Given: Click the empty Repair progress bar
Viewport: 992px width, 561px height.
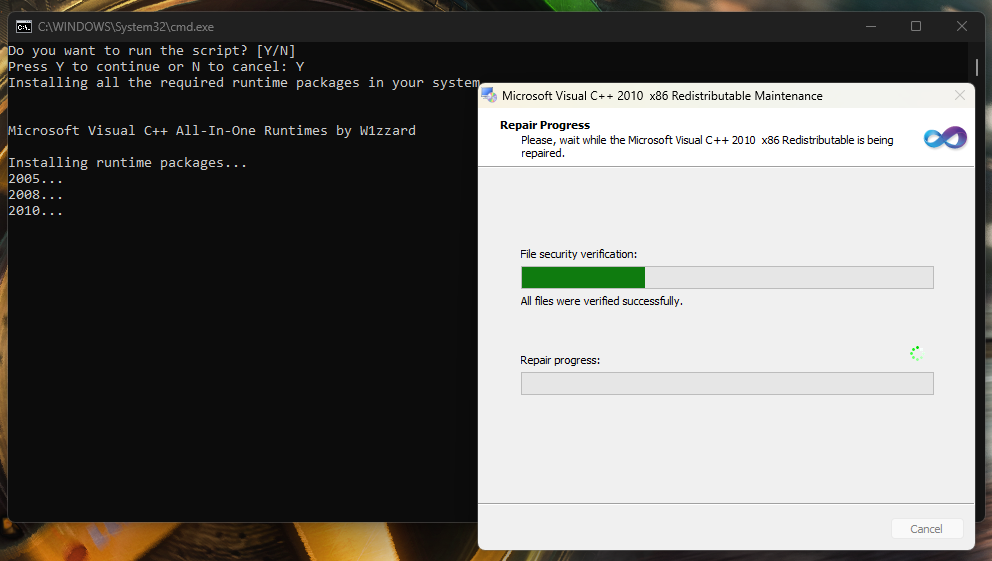Looking at the screenshot, I should pos(727,384).
